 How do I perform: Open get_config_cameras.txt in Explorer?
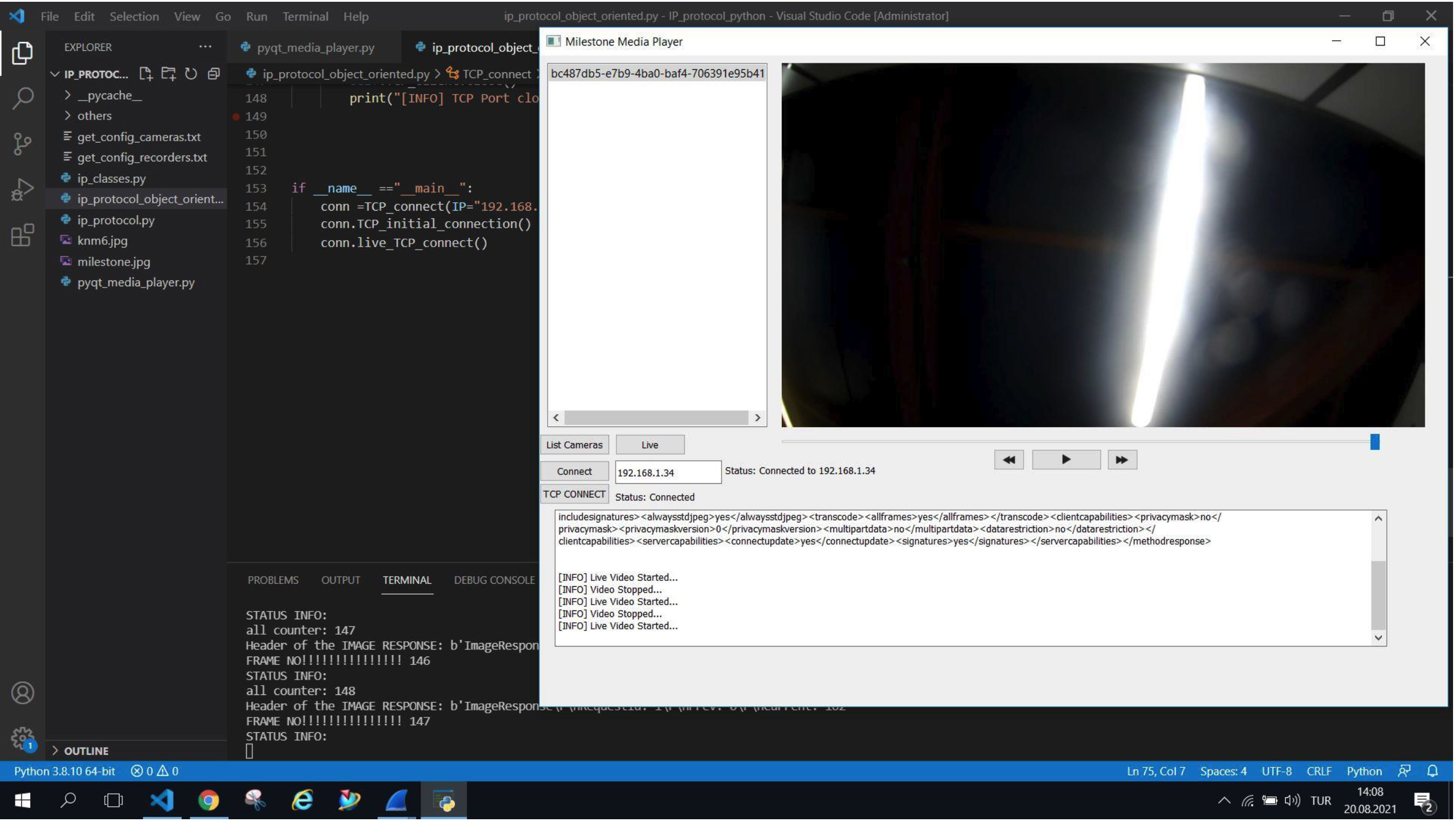tap(139, 137)
